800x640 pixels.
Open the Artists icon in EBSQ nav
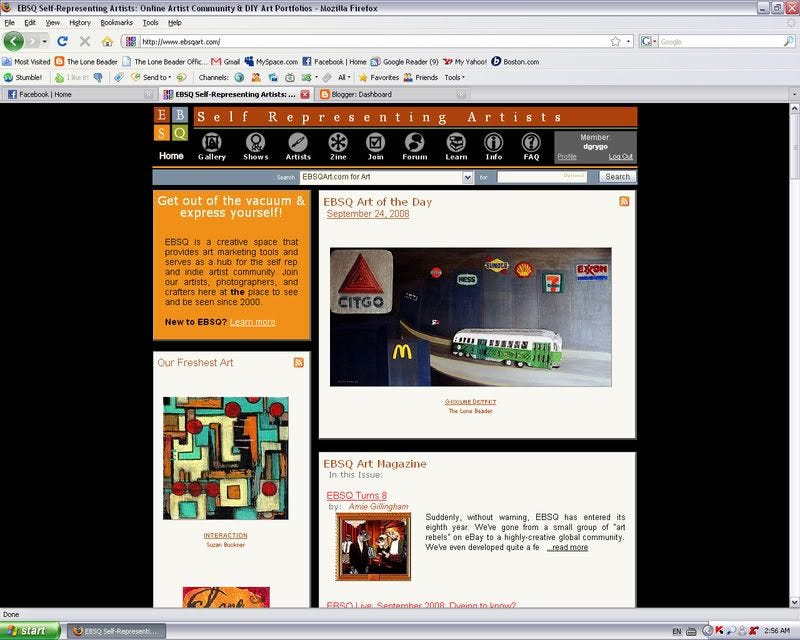coord(298,146)
